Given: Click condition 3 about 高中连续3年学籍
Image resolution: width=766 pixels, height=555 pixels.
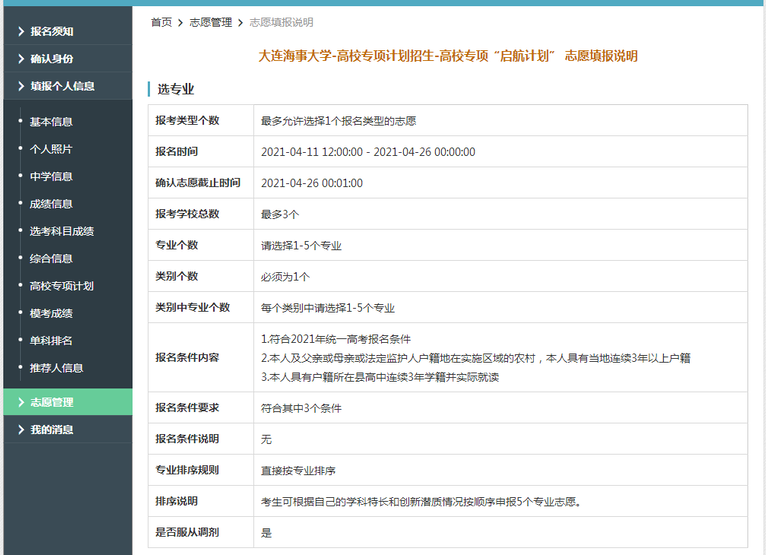Looking at the screenshot, I should (380, 377).
